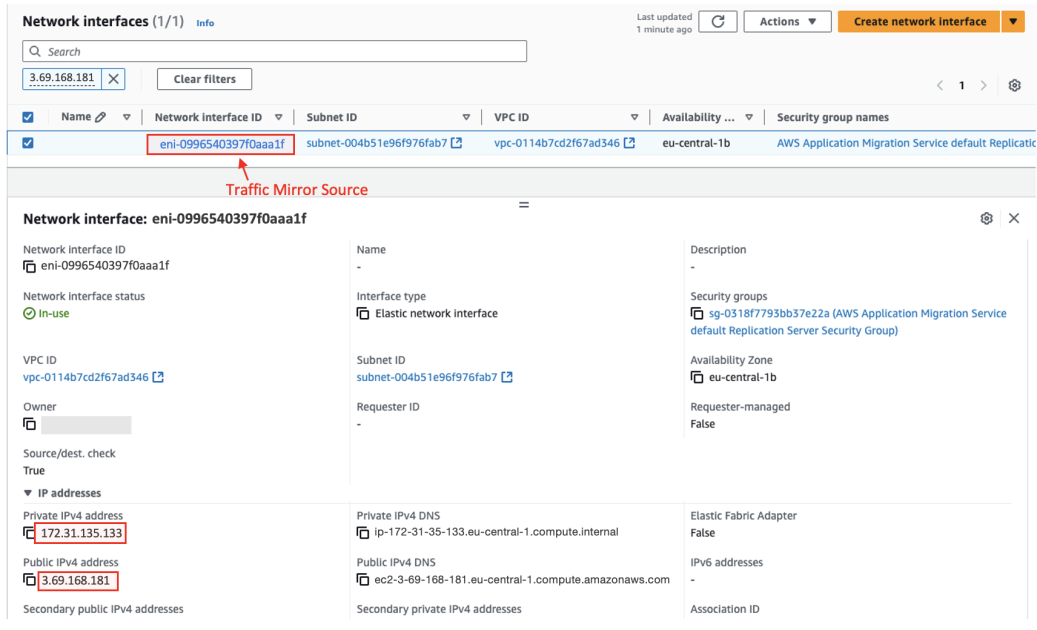Copy the Public IPv4 address

[29, 580]
